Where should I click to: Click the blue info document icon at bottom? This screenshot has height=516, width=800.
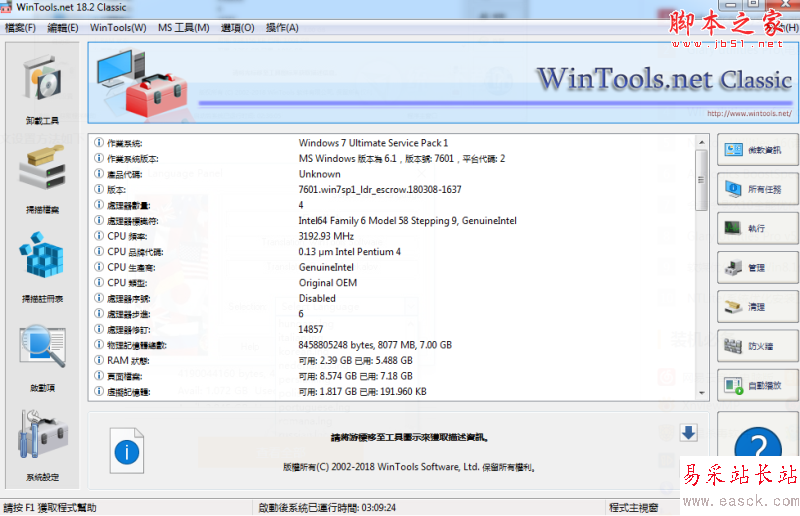click(127, 451)
